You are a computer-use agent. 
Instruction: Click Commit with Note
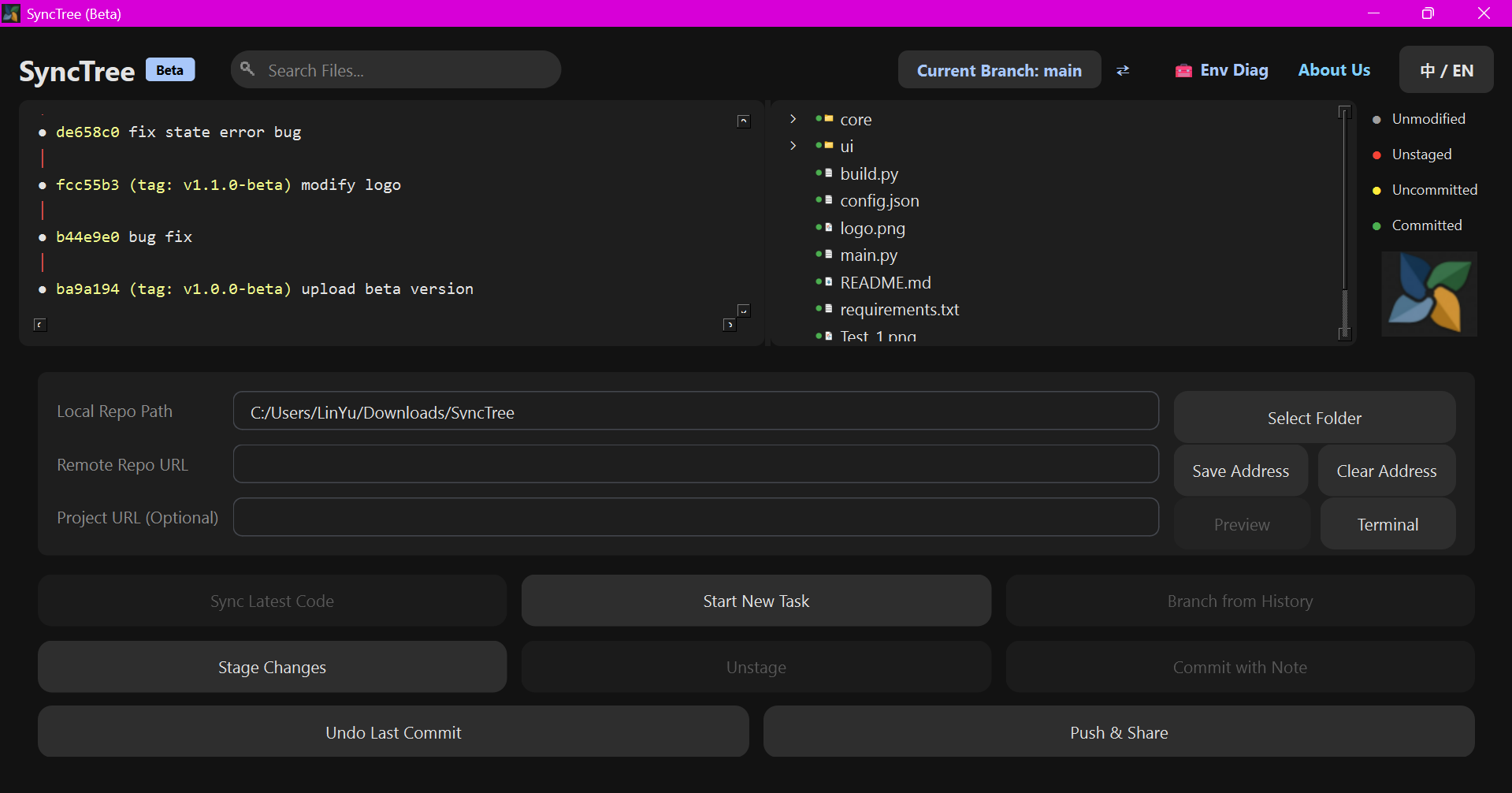1240,667
